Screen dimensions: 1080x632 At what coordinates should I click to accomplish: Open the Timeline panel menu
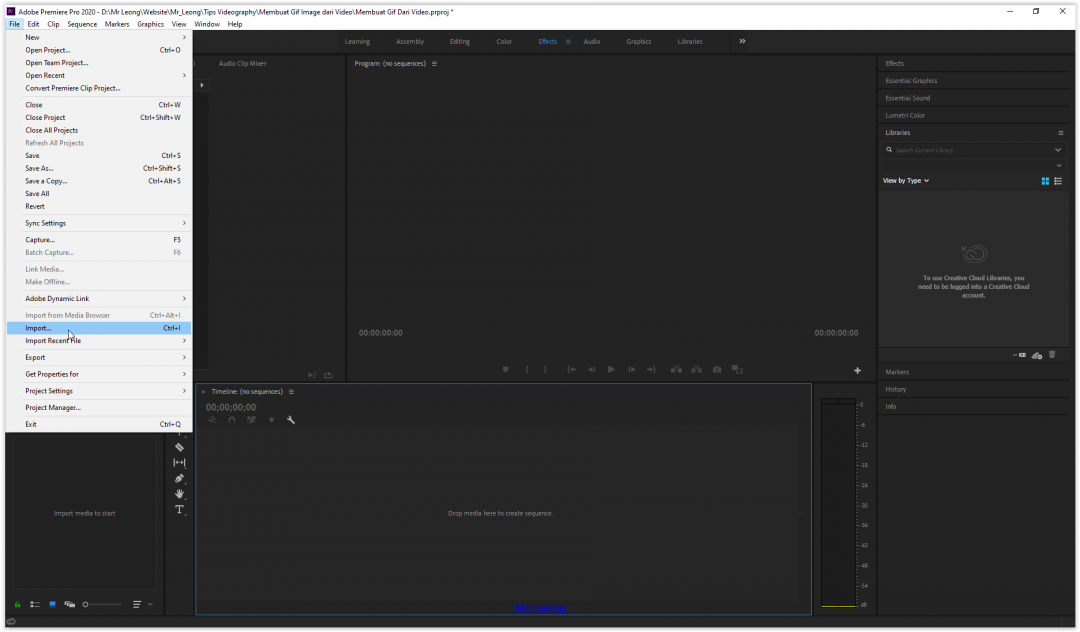[290, 392]
